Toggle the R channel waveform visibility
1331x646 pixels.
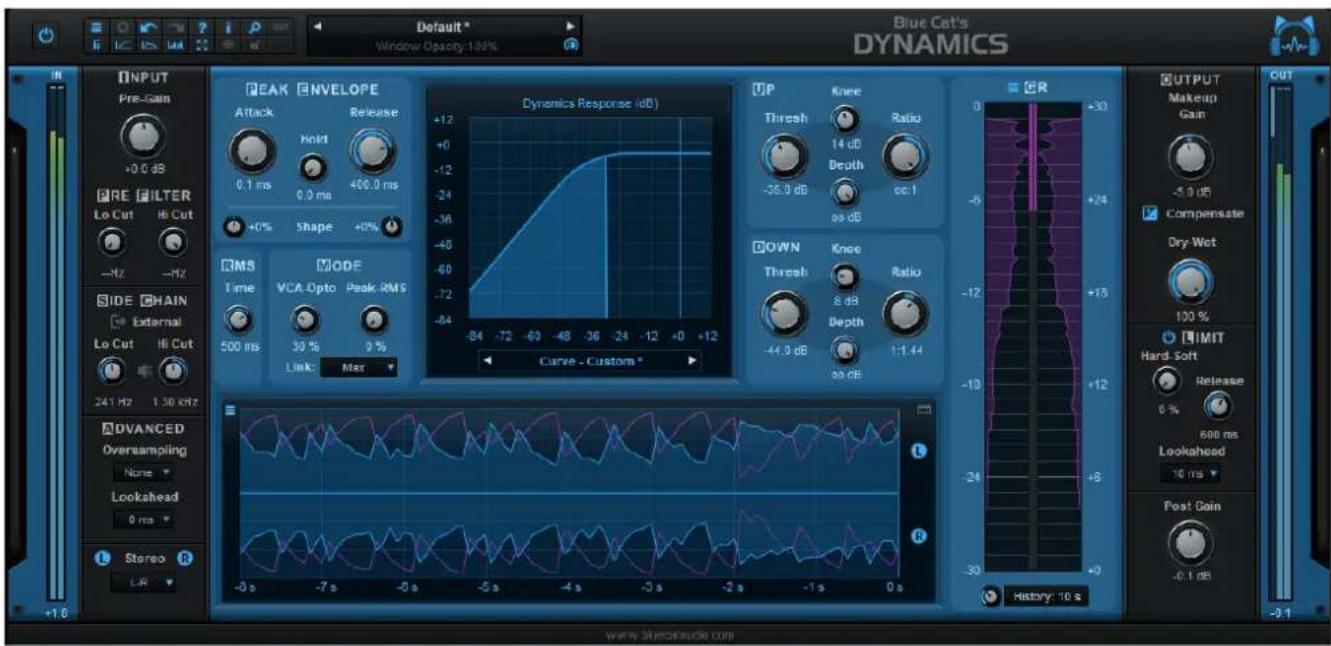[x=920, y=536]
